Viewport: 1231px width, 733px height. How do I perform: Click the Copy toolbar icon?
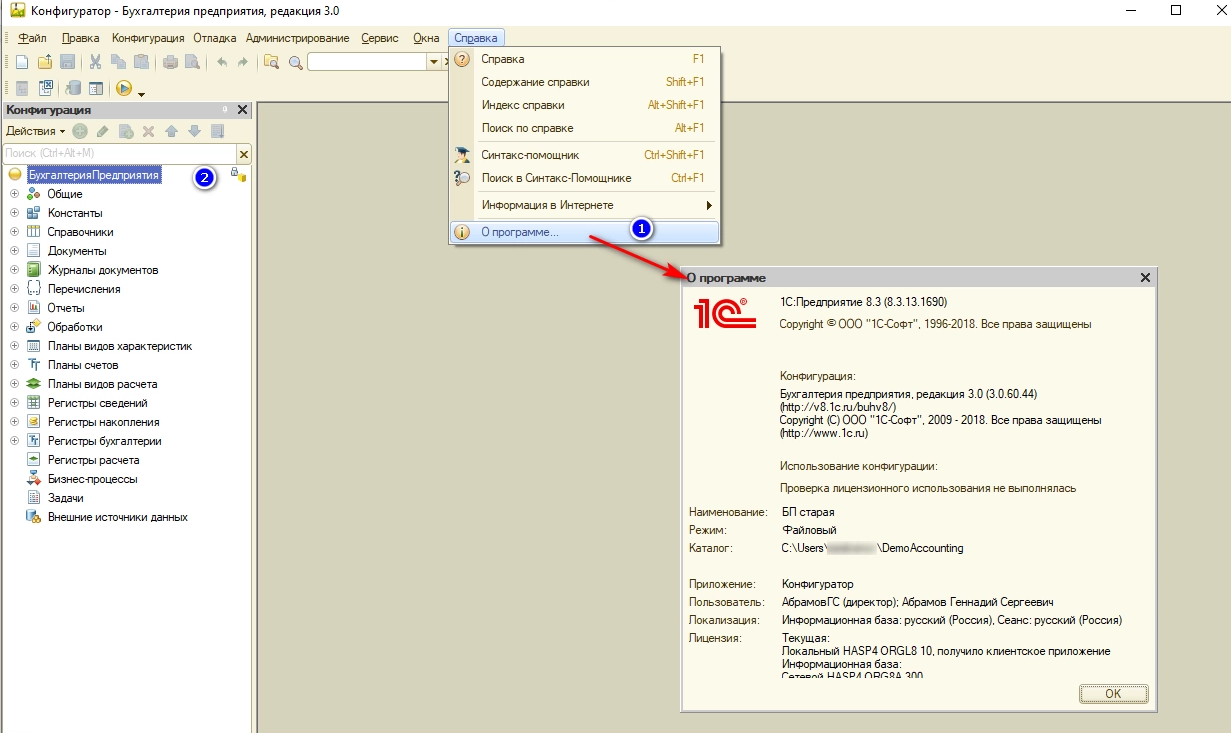[119, 62]
